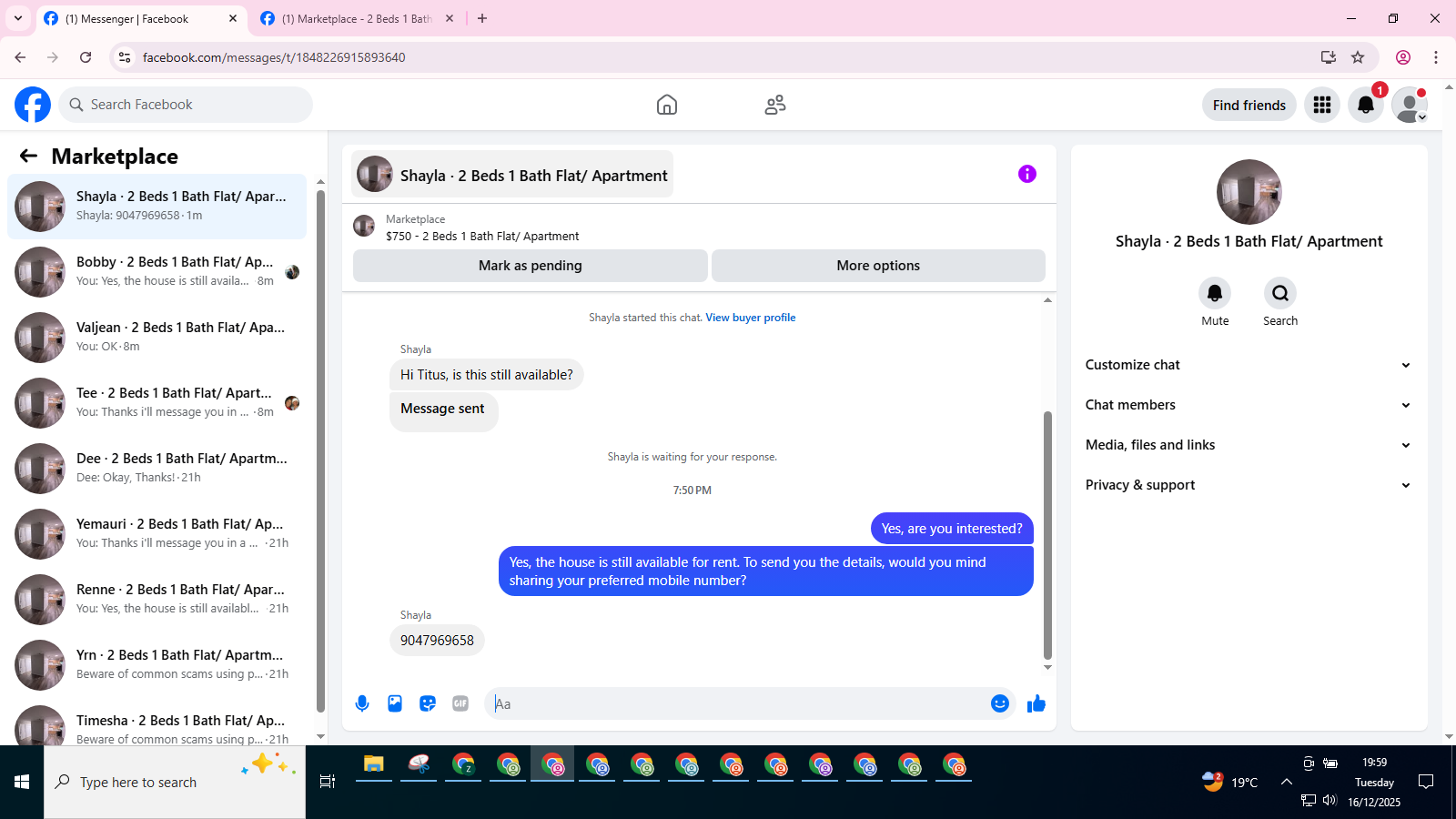The height and width of the screenshot is (819, 1456).
Task: Open Bobby conversation in list
Action: point(157,272)
